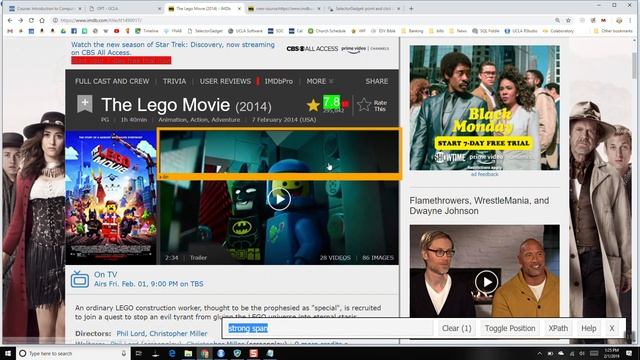Open director Phil Lord's page
Viewport: 640px width, 360px height.
point(131,333)
